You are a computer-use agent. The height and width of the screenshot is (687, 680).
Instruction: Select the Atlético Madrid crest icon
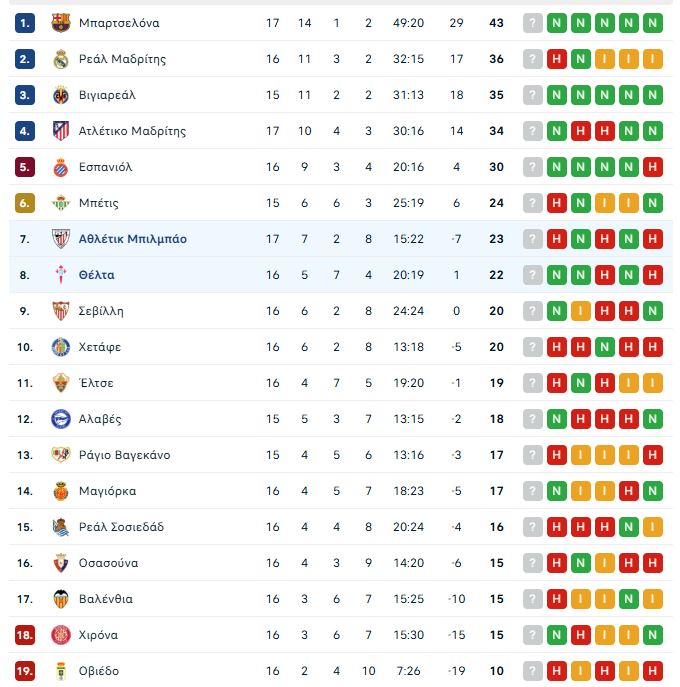61,131
